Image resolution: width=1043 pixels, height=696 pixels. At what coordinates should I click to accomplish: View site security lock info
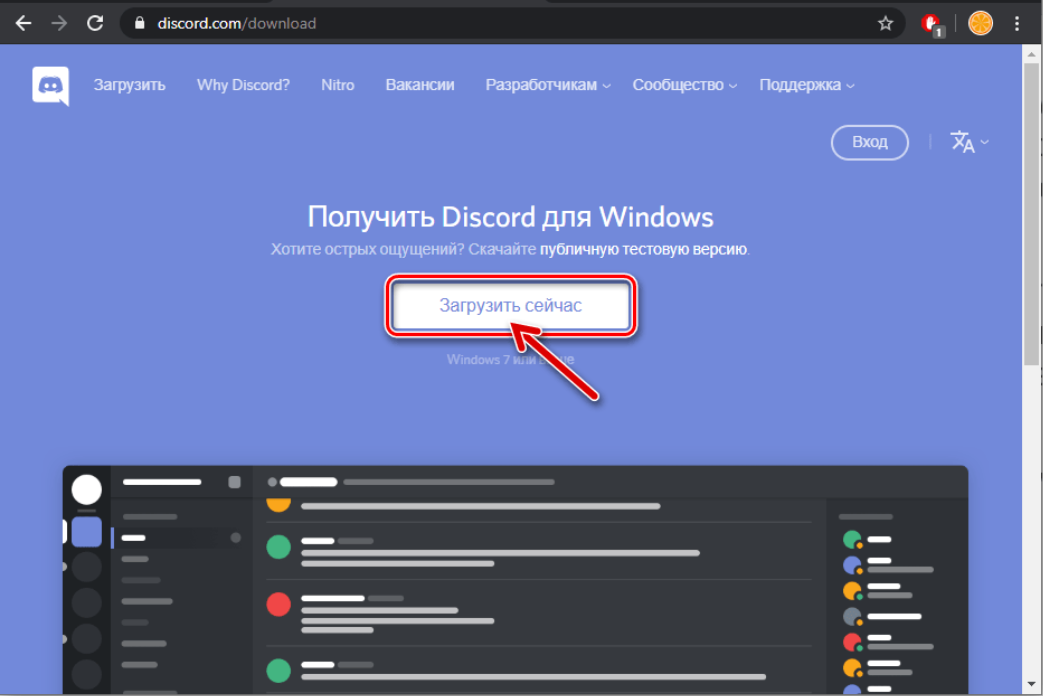coord(139,23)
